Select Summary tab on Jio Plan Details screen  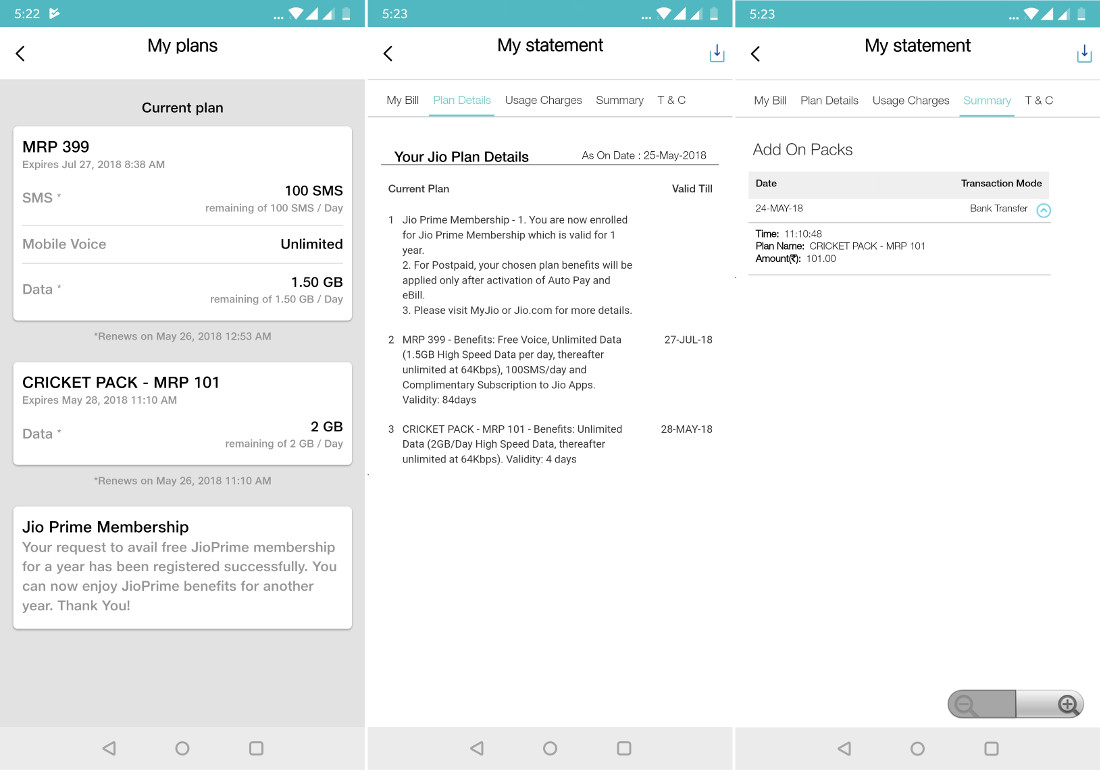pos(619,100)
